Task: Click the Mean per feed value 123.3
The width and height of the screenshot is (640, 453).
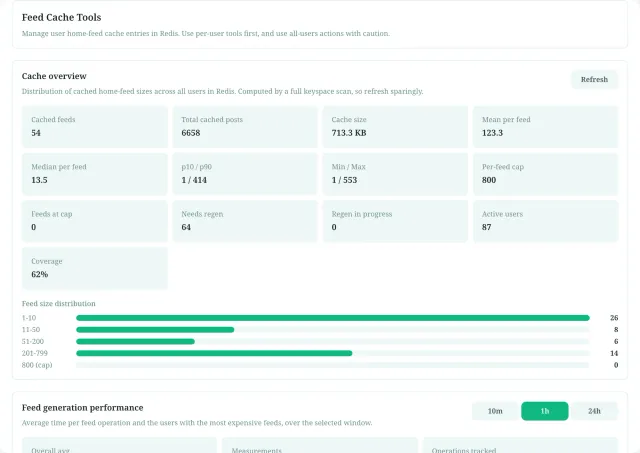Action: tap(492, 133)
